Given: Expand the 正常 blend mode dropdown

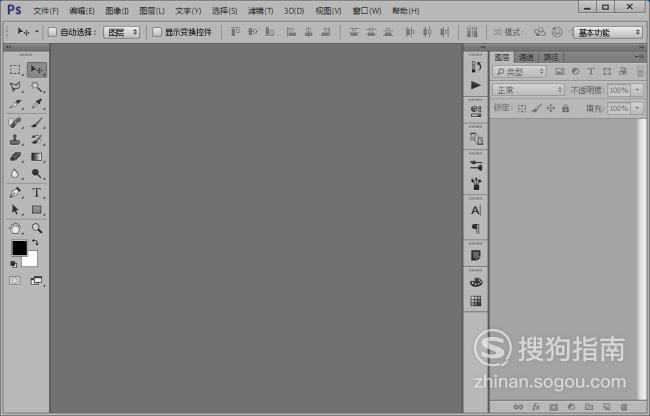Looking at the screenshot, I should pos(529,90).
